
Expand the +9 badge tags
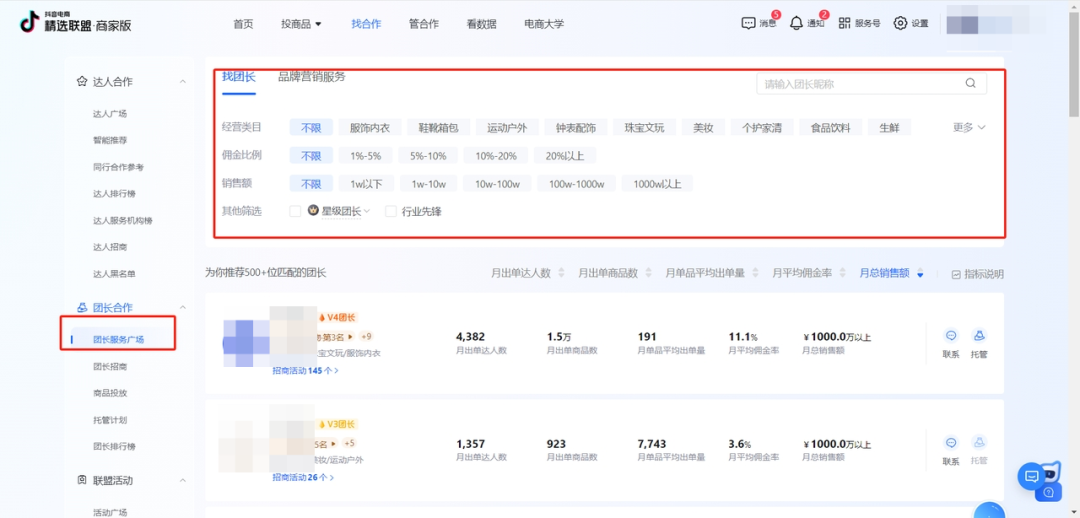[365, 337]
